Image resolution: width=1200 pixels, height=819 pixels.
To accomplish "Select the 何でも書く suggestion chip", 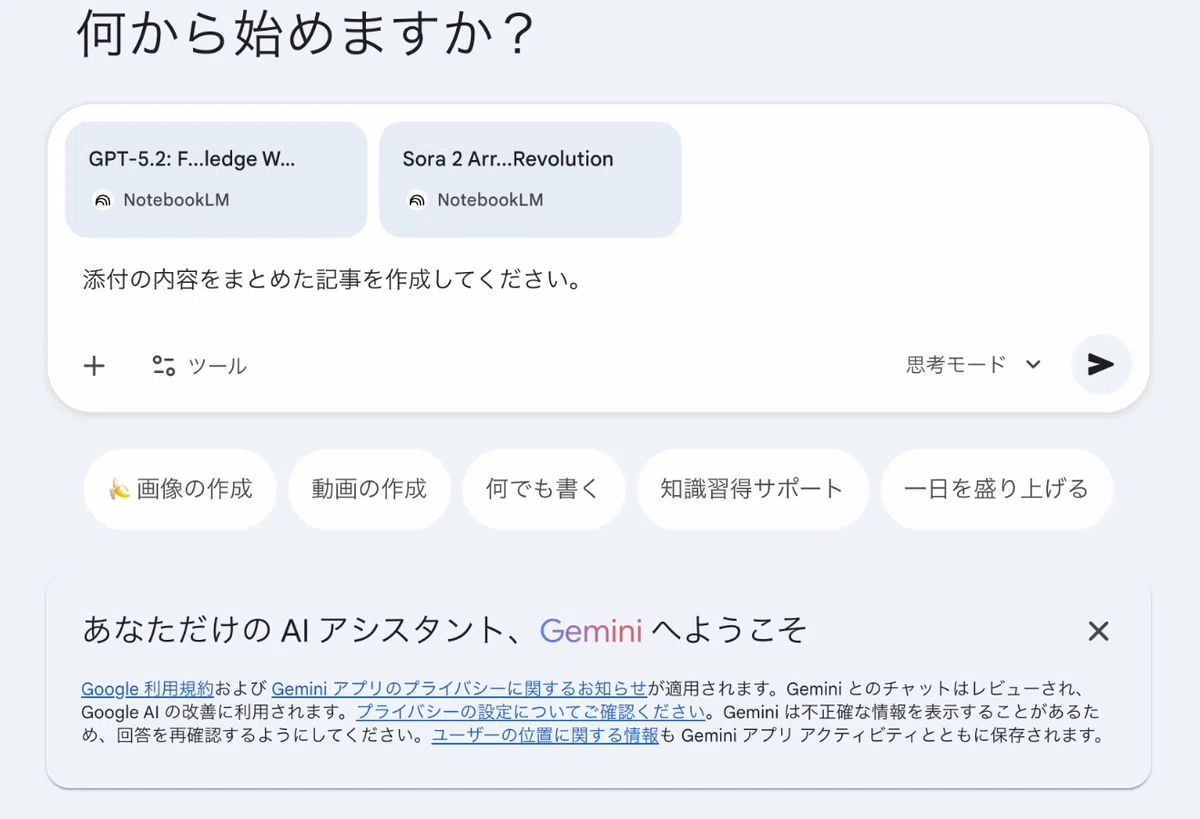I will click(543, 489).
